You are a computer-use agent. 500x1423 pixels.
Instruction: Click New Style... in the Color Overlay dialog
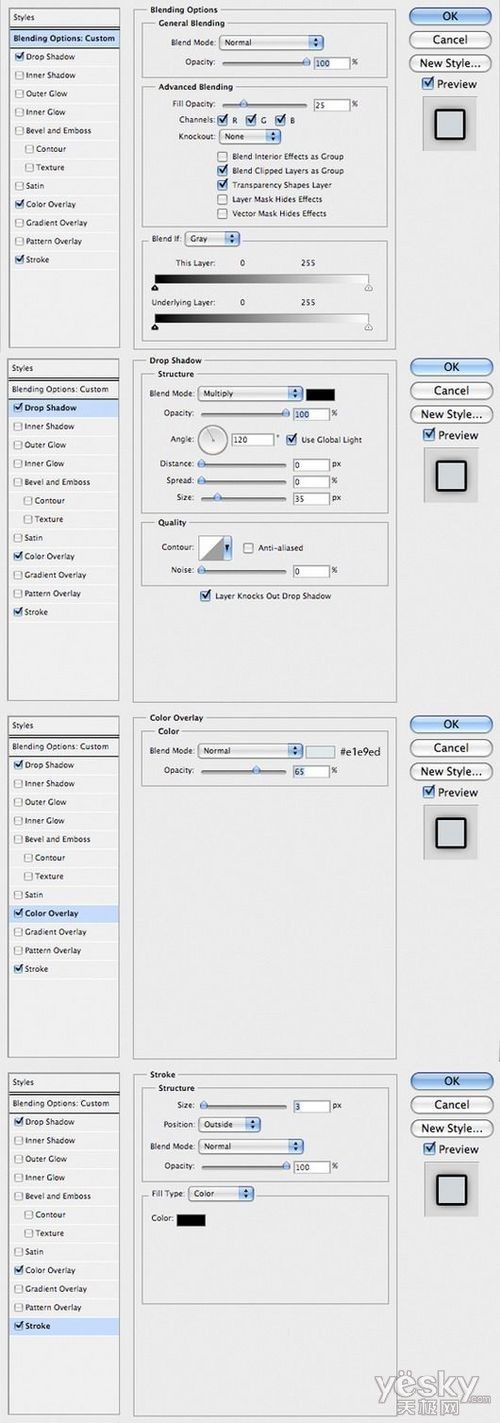[x=451, y=771]
